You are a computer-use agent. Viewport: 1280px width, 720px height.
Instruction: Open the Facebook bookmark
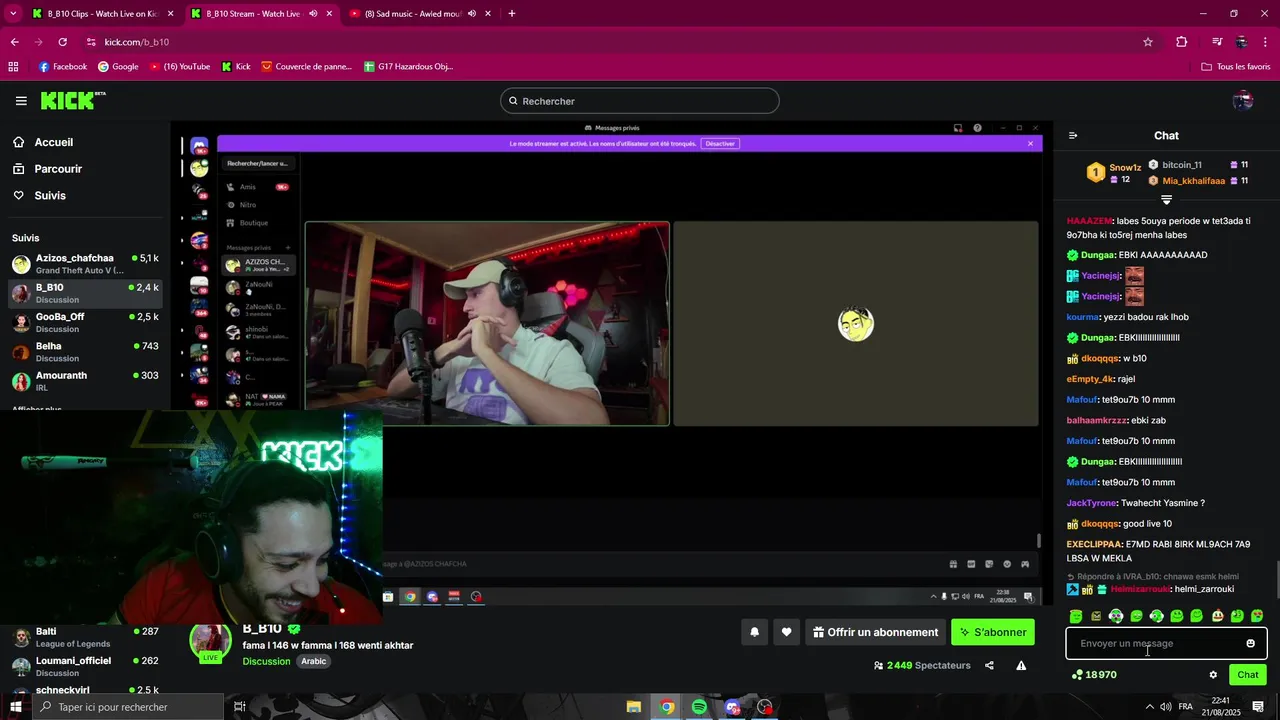pos(62,67)
